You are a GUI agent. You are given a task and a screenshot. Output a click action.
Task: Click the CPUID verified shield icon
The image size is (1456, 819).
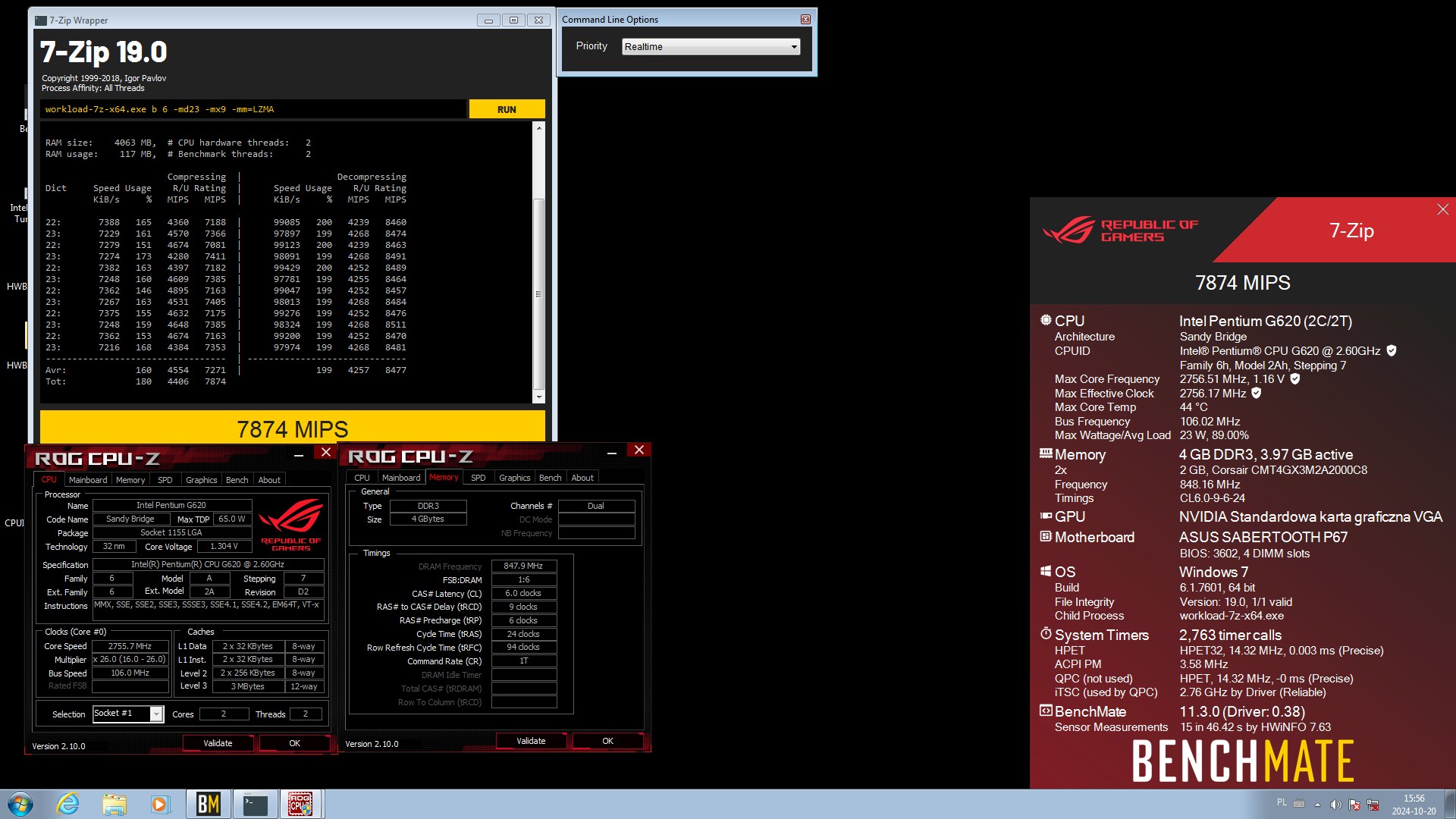tap(1392, 350)
